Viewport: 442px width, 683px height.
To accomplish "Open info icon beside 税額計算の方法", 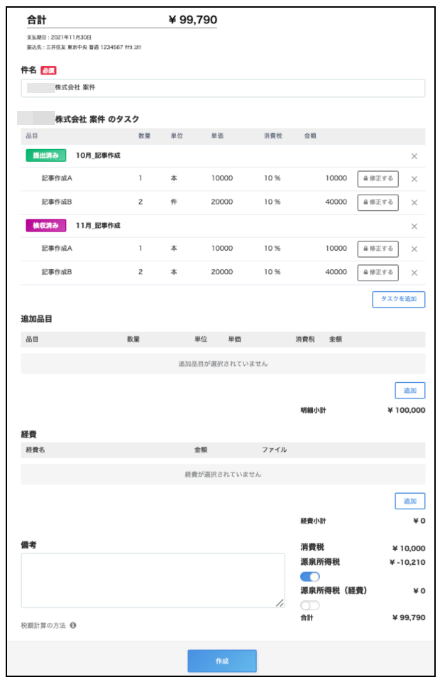I will (x=73, y=625).
